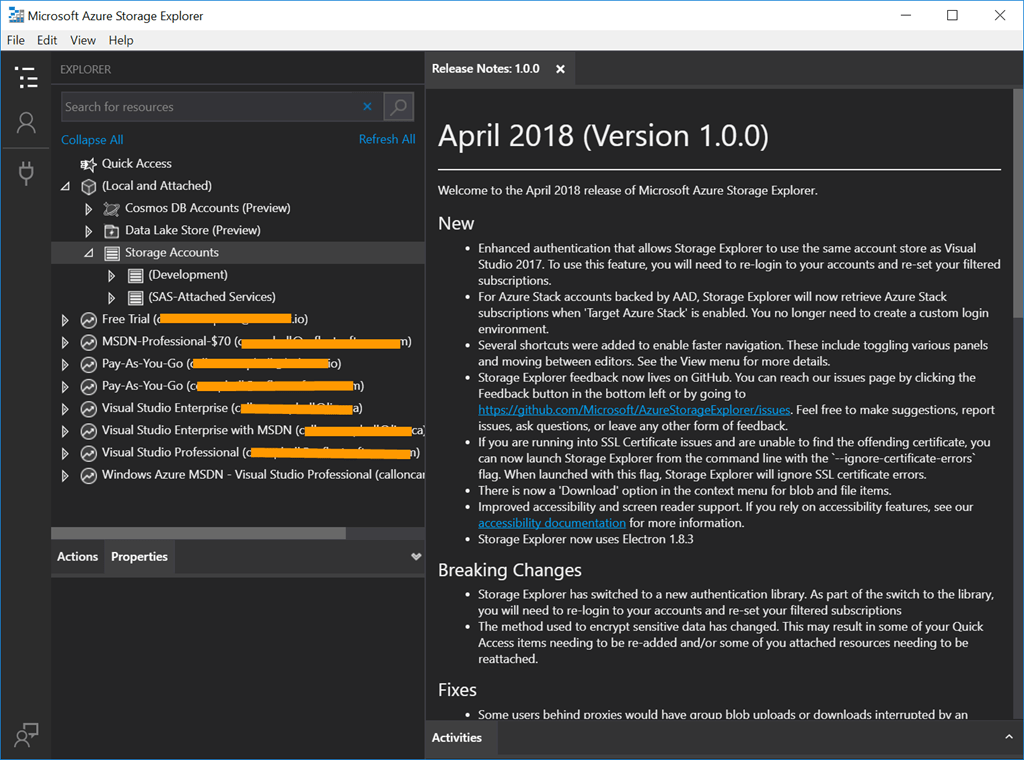Click the magnifier search button

coord(398,107)
